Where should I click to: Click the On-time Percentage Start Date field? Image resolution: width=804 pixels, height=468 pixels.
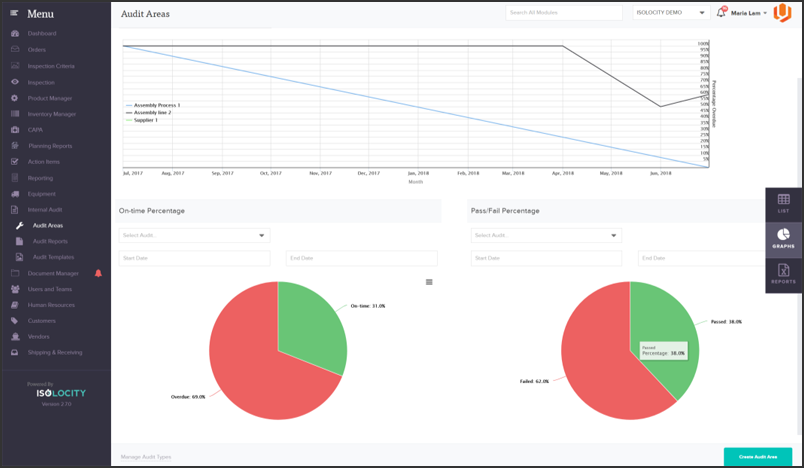194,258
